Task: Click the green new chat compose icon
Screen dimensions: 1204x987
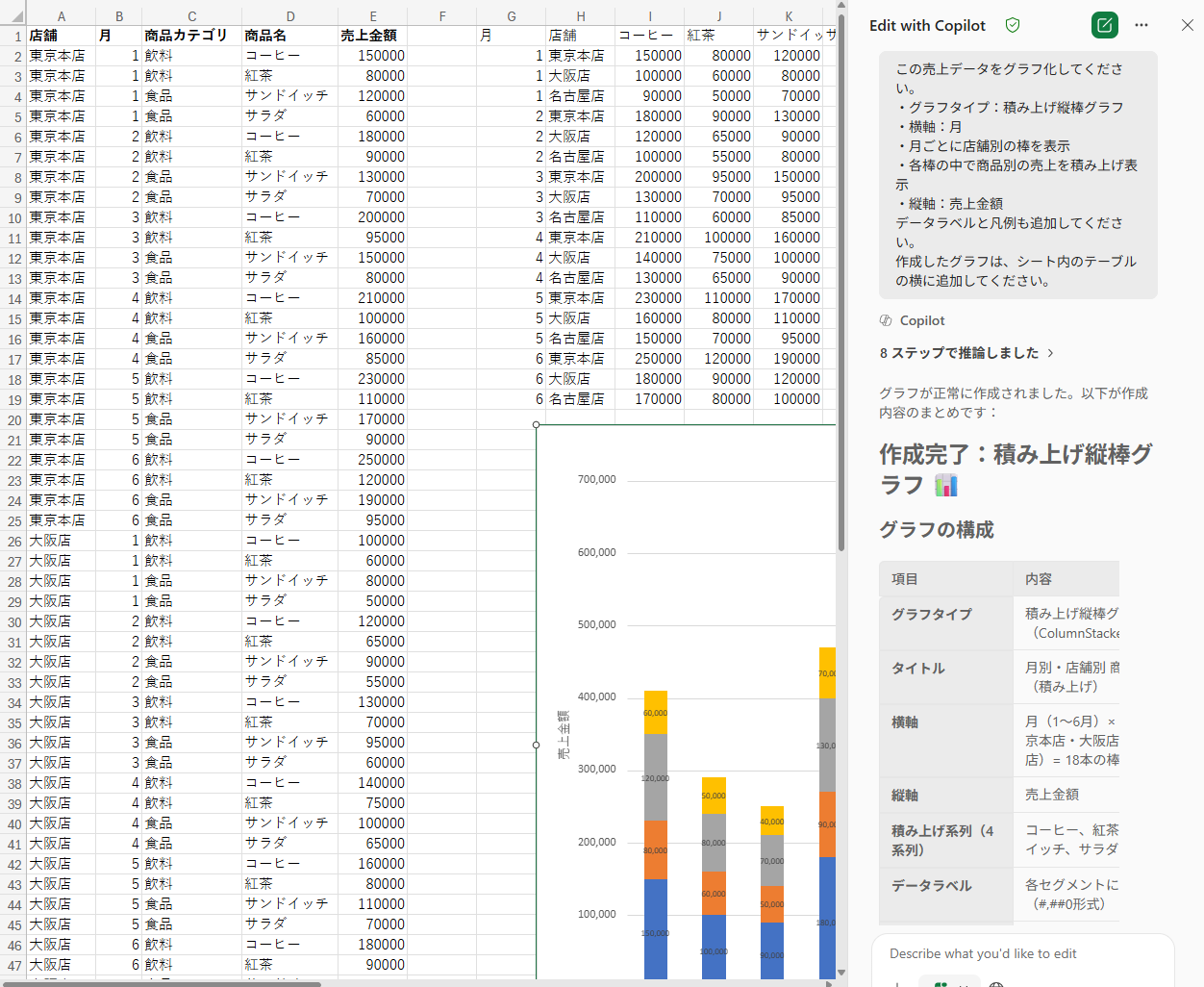Action: point(1104,25)
